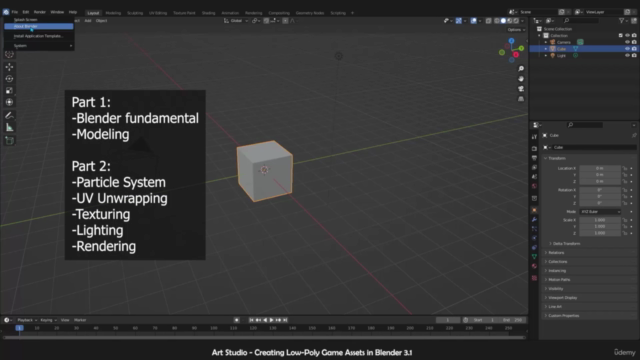Open the rotation Mode XYZ Euler dropdown
The height and width of the screenshot is (360, 640).
600,211
